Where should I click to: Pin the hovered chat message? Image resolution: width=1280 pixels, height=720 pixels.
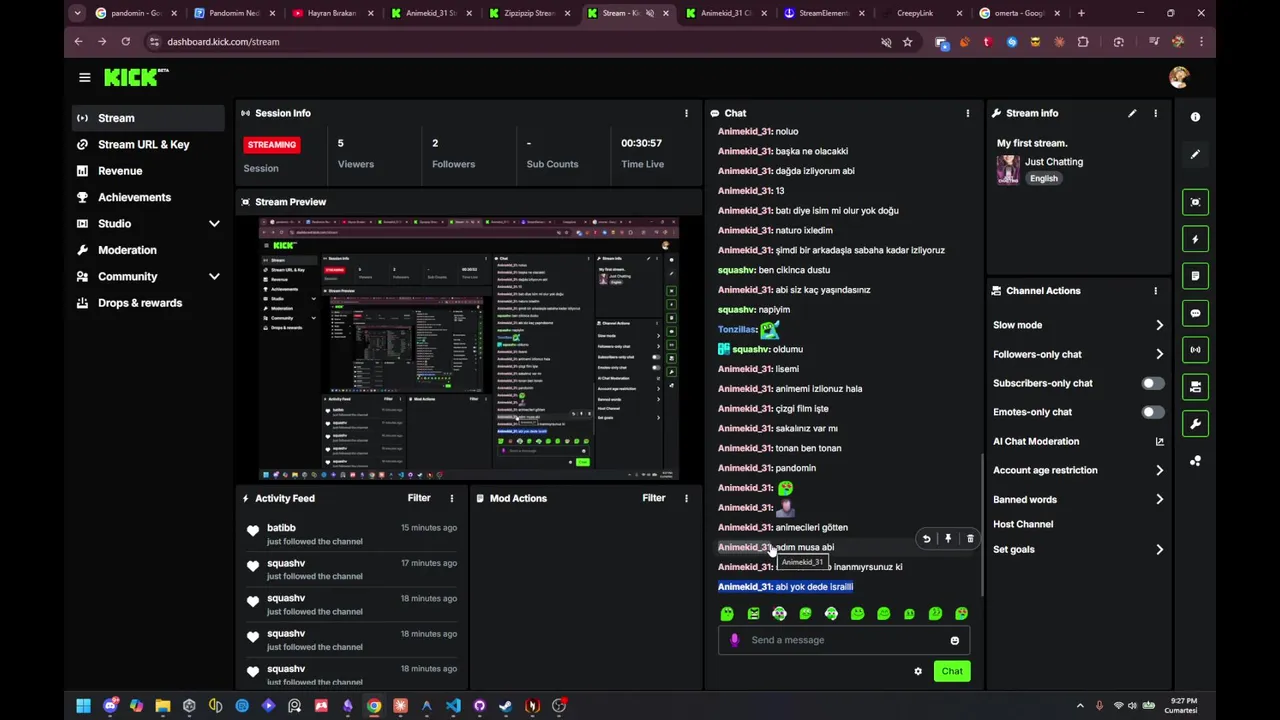[948, 539]
